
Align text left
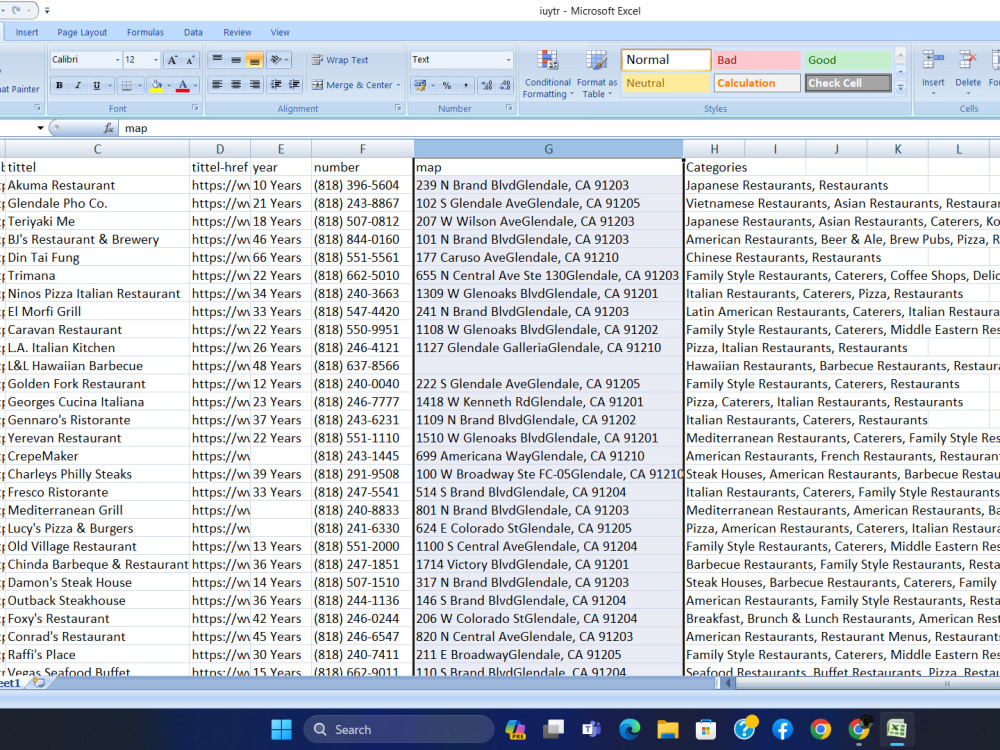click(217, 84)
